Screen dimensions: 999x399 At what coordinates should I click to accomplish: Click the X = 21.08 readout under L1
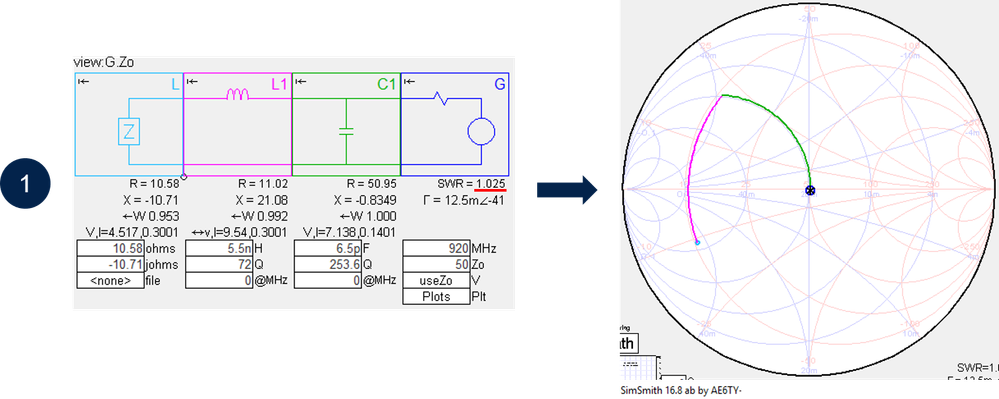[x=261, y=200]
